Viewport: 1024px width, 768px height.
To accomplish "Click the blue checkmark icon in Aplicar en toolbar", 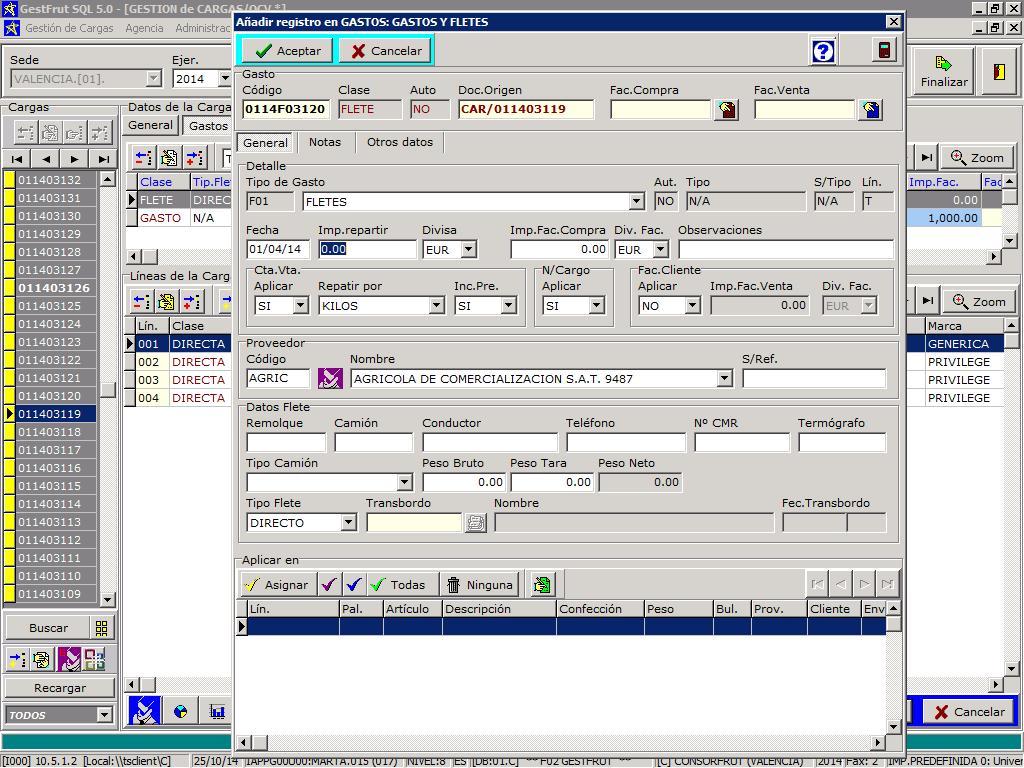I will [353, 585].
